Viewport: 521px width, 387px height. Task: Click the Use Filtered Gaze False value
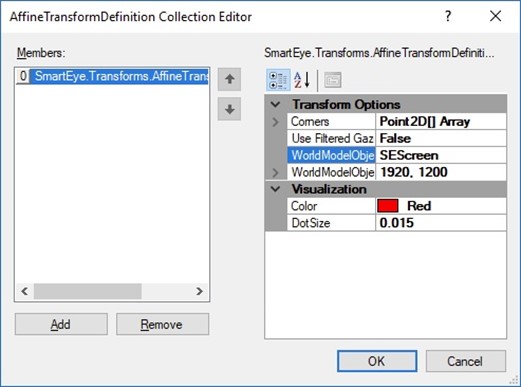(441, 138)
